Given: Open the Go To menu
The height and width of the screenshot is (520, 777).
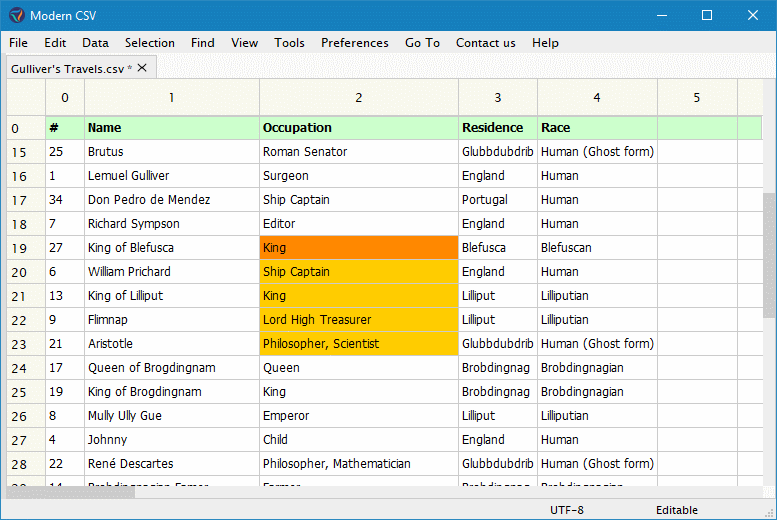Looking at the screenshot, I should [x=422, y=43].
